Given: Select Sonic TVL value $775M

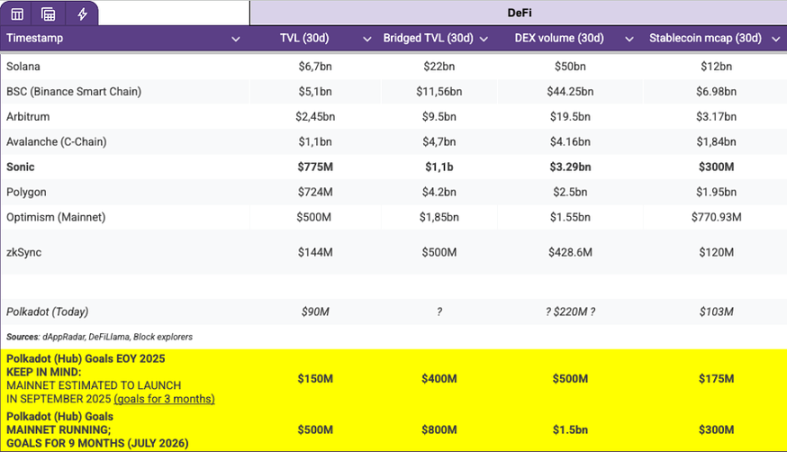Looking at the screenshot, I should click(315, 167).
